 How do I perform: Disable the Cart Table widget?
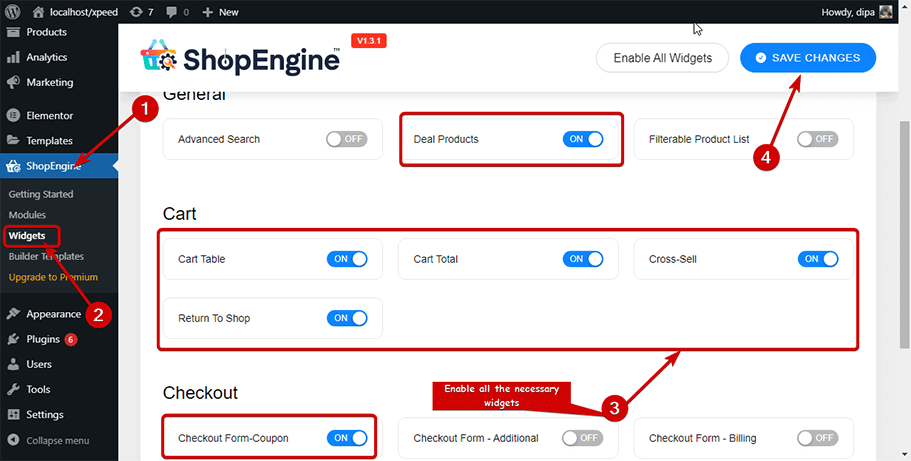[347, 259]
